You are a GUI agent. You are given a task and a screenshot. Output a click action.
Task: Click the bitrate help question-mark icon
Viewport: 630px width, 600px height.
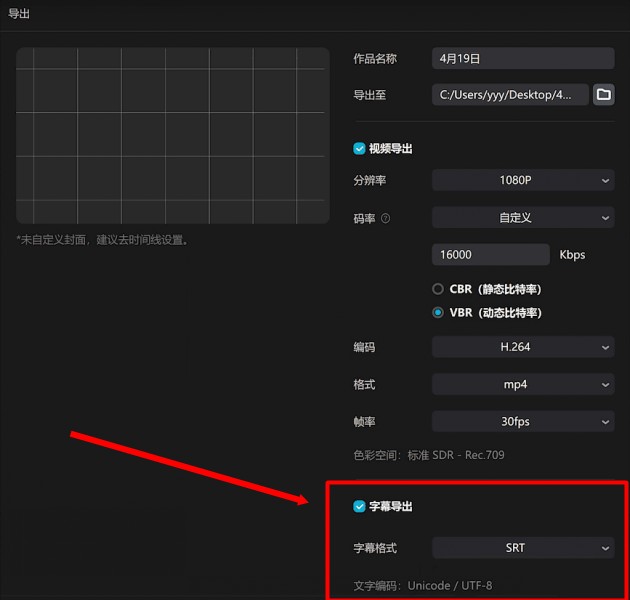click(x=385, y=219)
